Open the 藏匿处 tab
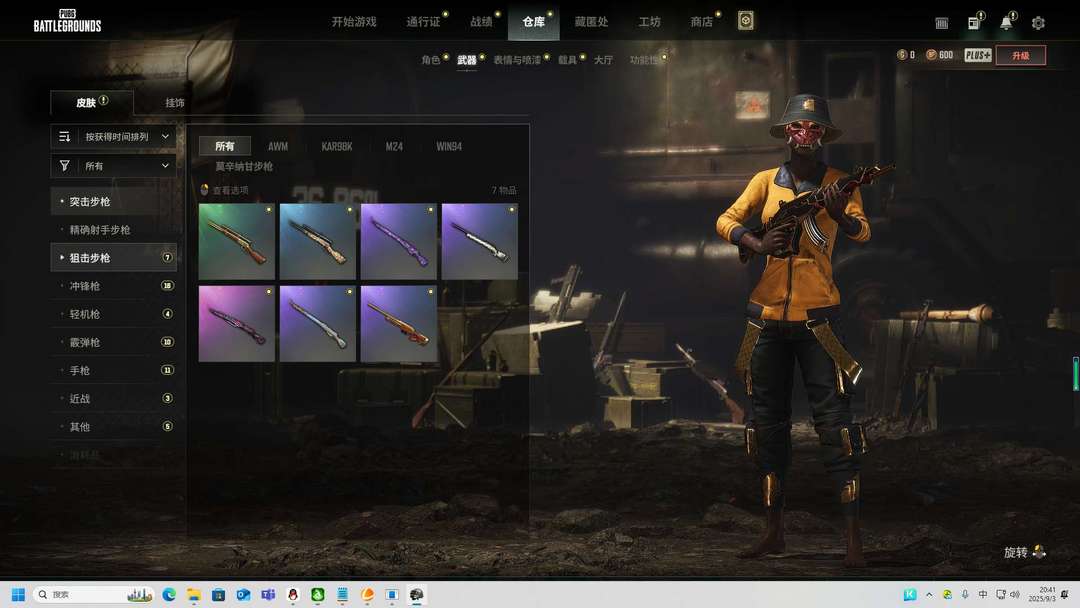Image resolution: width=1080 pixels, height=608 pixels. coord(592,22)
